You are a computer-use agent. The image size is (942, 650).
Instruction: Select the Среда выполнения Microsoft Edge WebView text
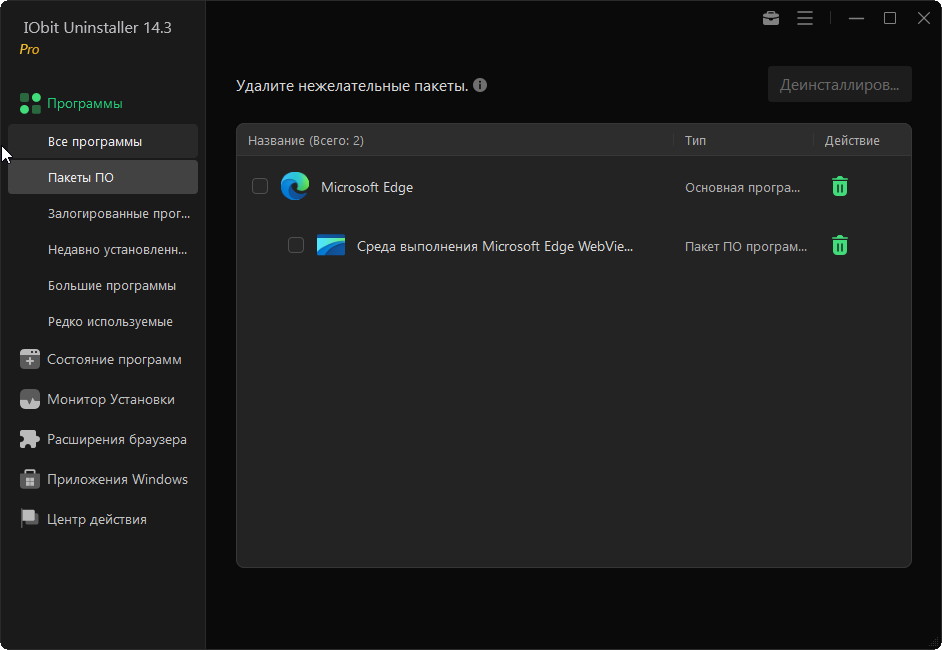[x=495, y=246]
